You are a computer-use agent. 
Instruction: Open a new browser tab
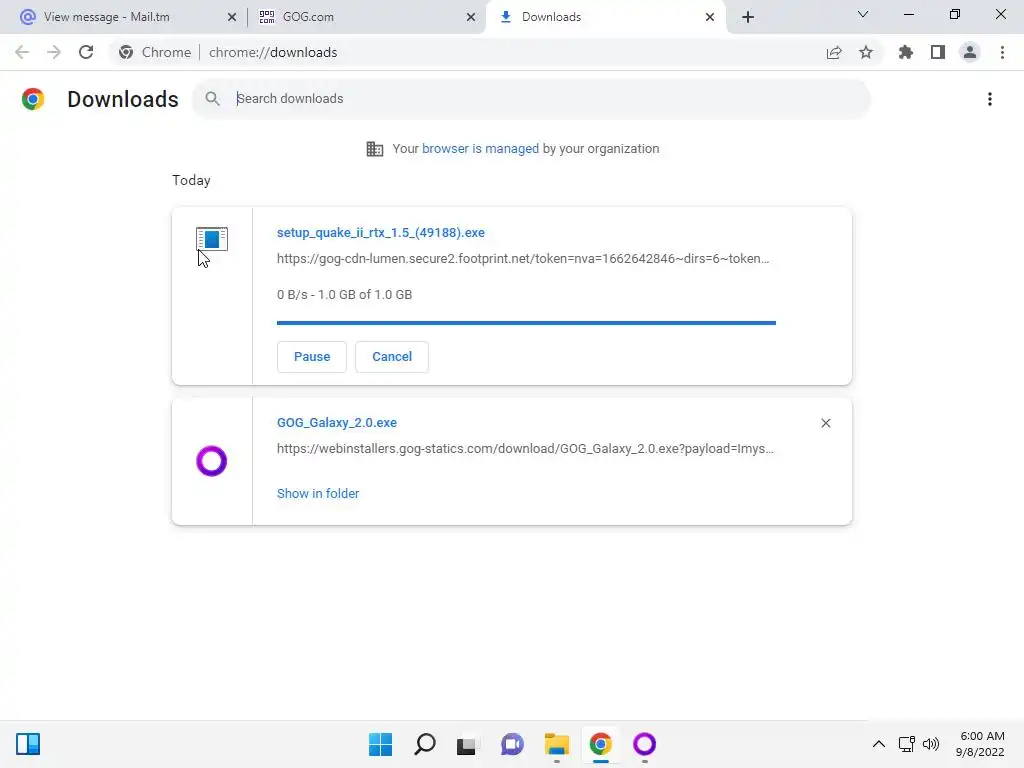[748, 17]
